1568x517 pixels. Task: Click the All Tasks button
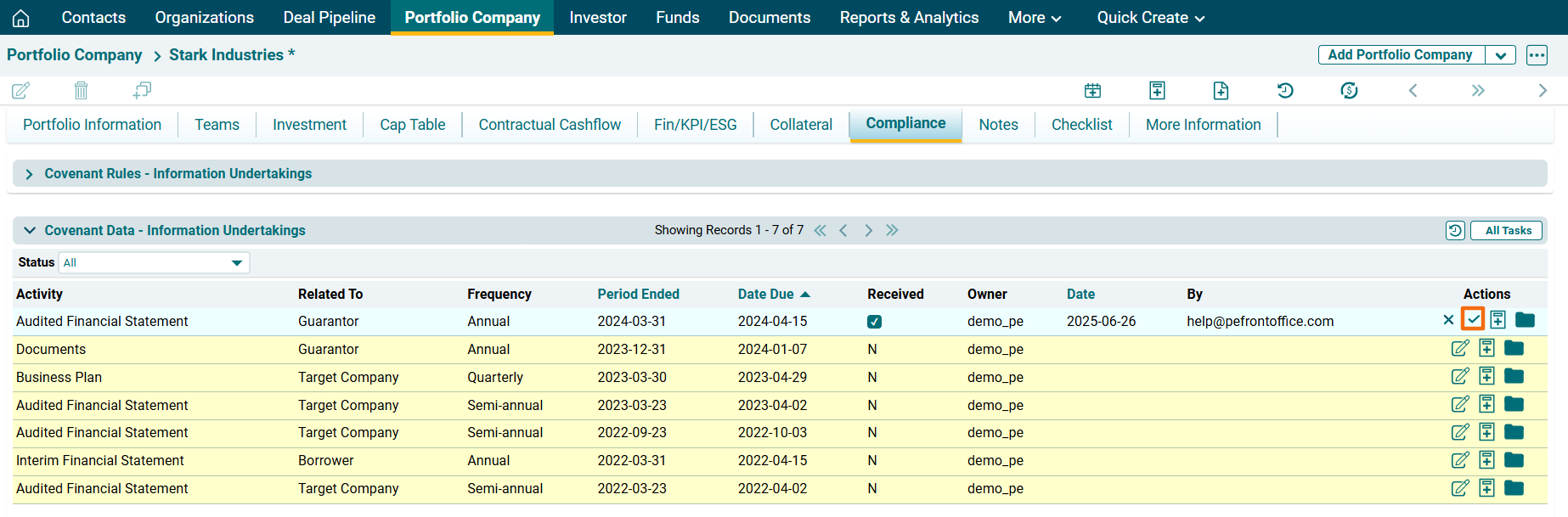pos(1507,231)
